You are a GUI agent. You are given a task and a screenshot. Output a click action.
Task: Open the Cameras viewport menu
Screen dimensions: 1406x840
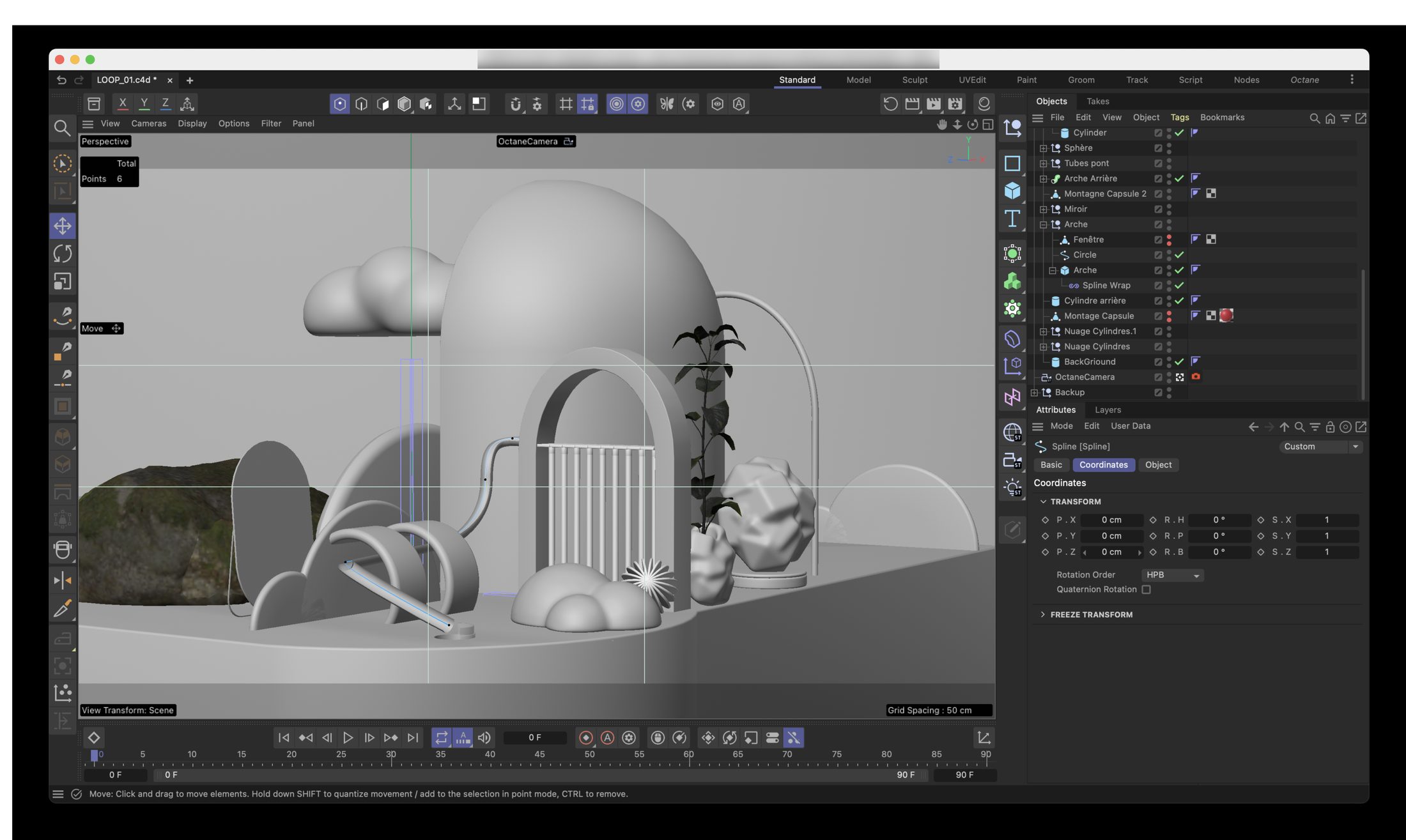pos(148,123)
